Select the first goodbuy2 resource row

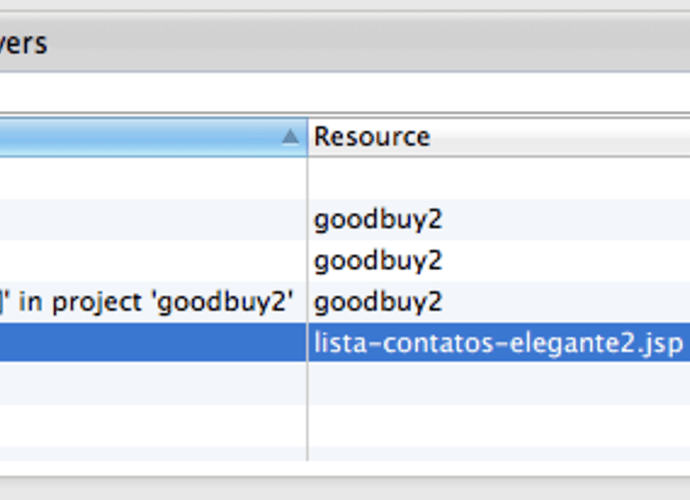click(378, 220)
